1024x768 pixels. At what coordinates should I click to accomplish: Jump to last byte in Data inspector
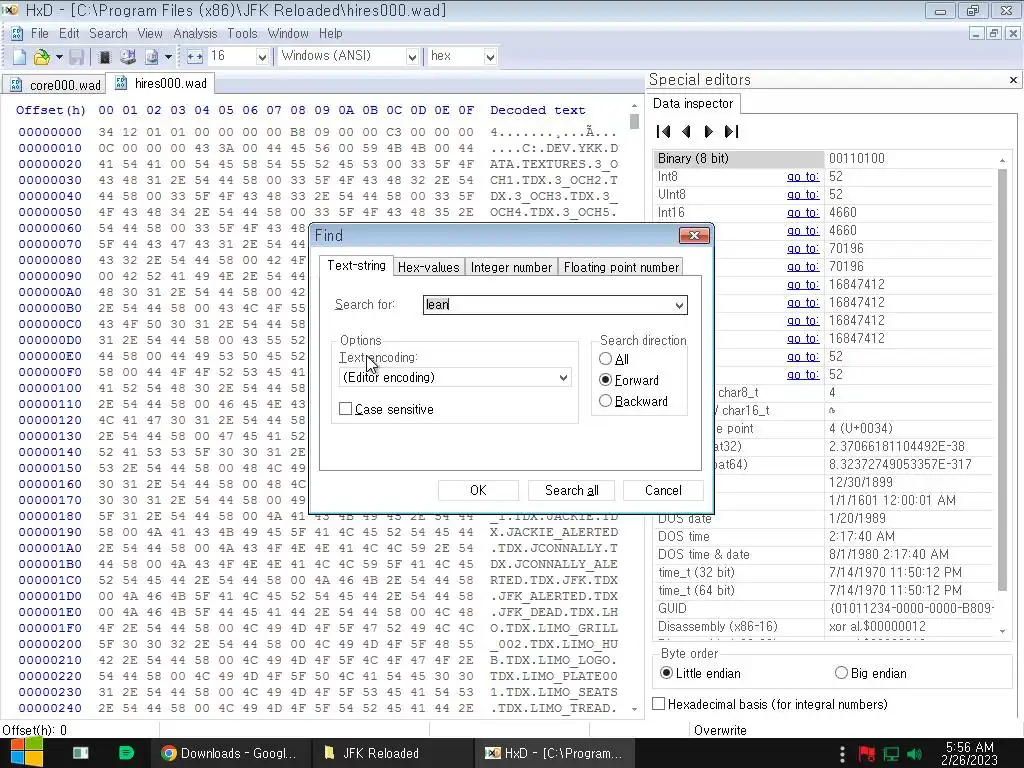(x=731, y=131)
